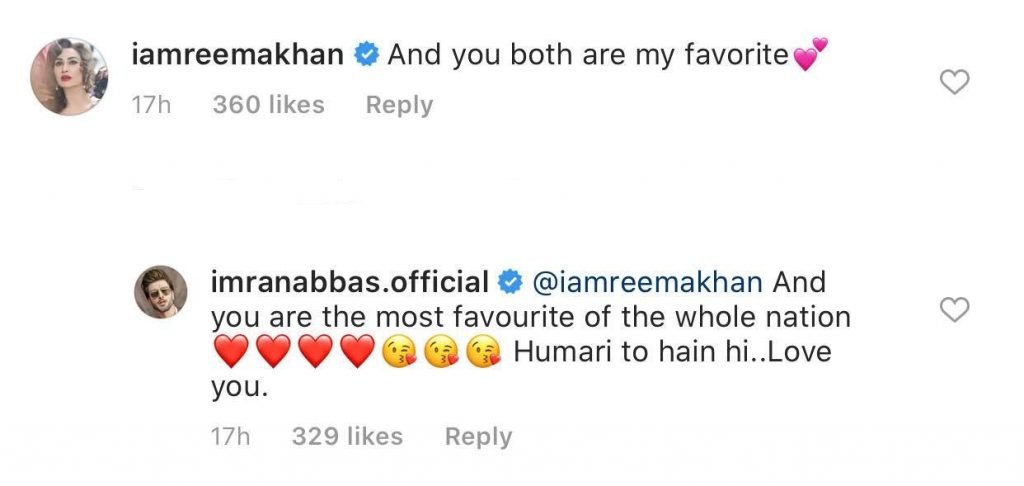Reply to imranabbas.official's comment
This screenshot has width=1024, height=486.
478,437
